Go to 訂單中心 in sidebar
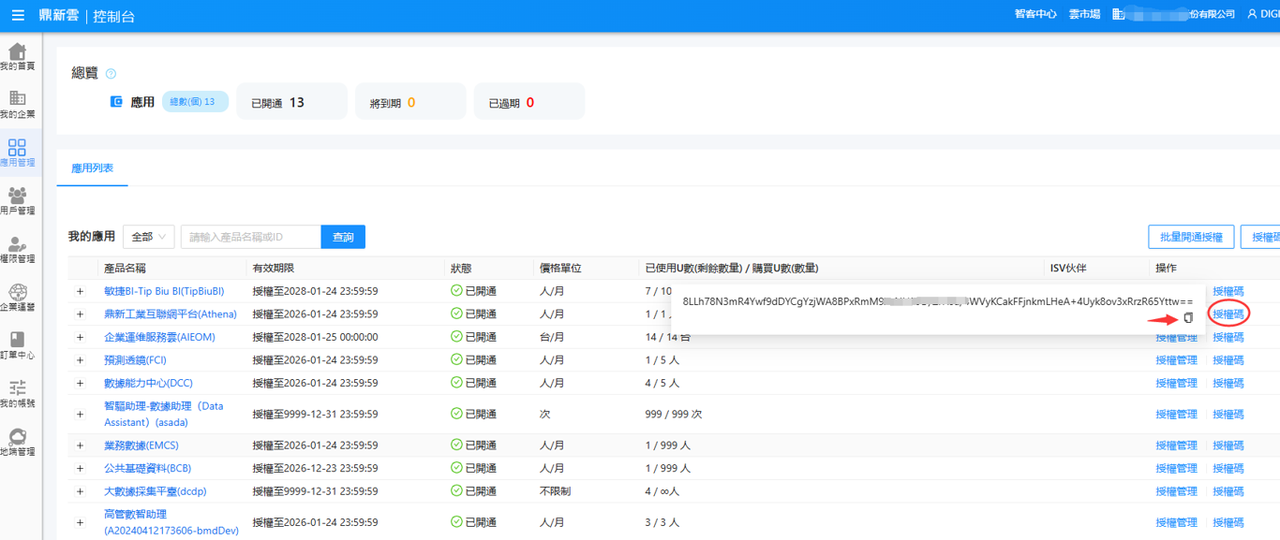 [x=17, y=346]
